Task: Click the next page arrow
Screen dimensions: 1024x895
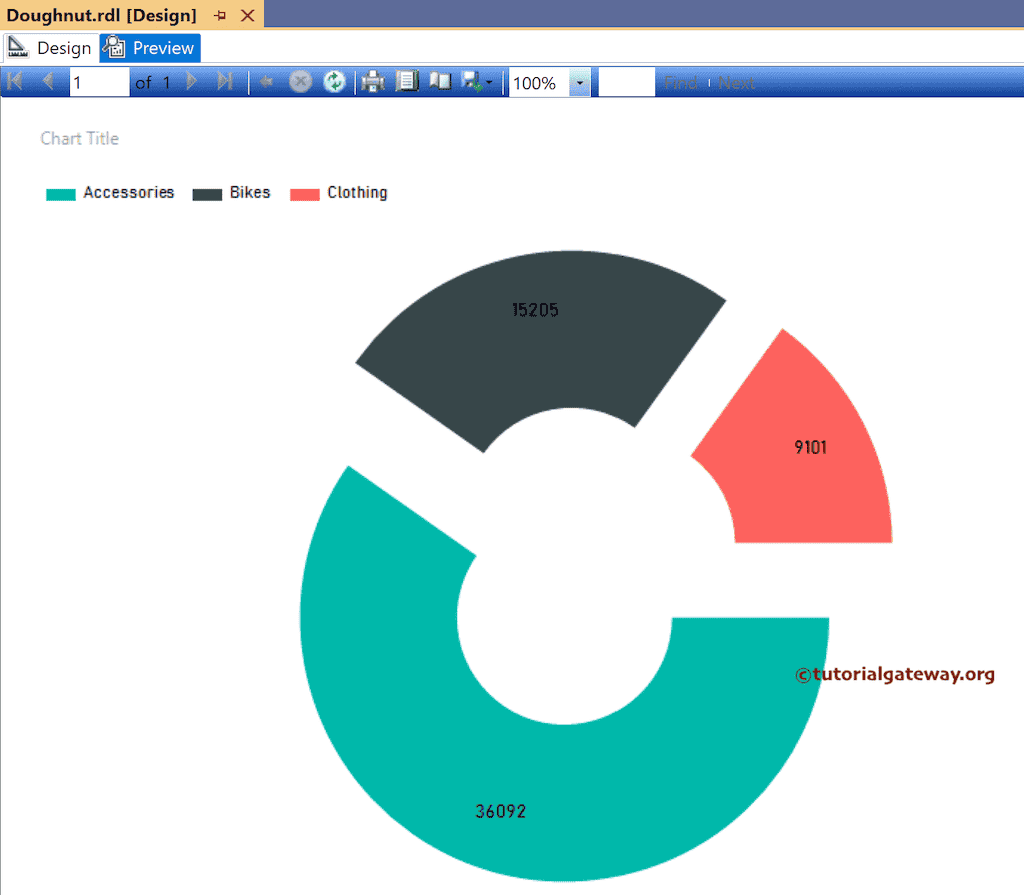Action: 190,81
